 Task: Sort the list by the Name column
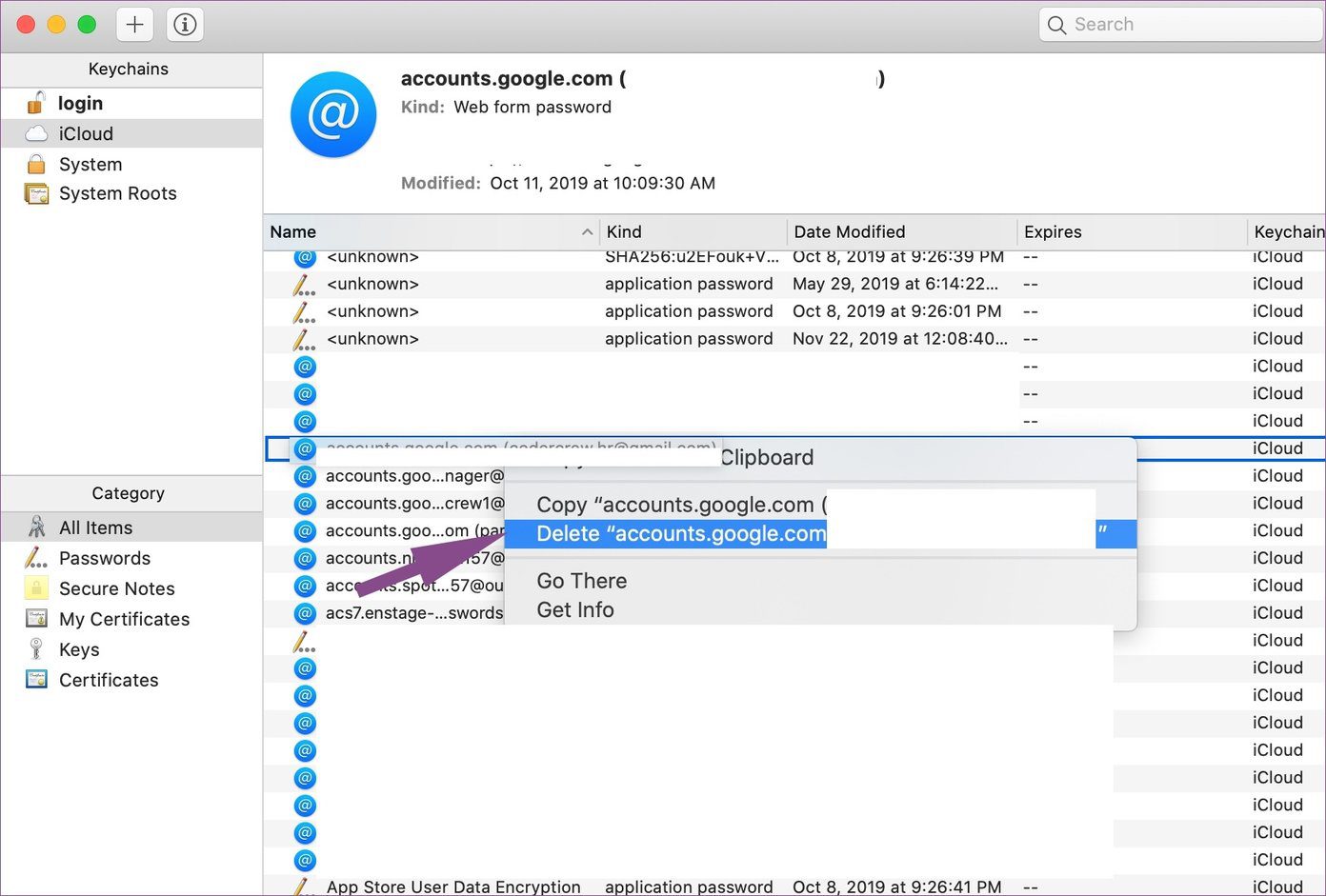432,231
